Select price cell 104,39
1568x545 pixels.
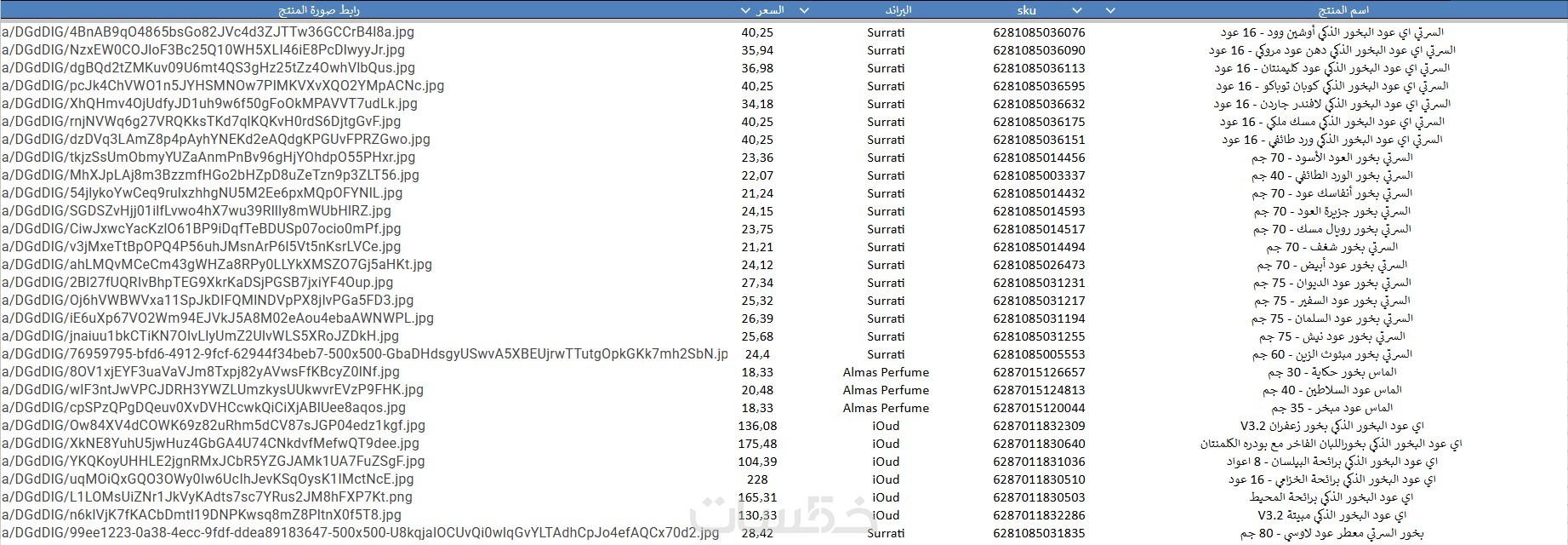point(757,462)
